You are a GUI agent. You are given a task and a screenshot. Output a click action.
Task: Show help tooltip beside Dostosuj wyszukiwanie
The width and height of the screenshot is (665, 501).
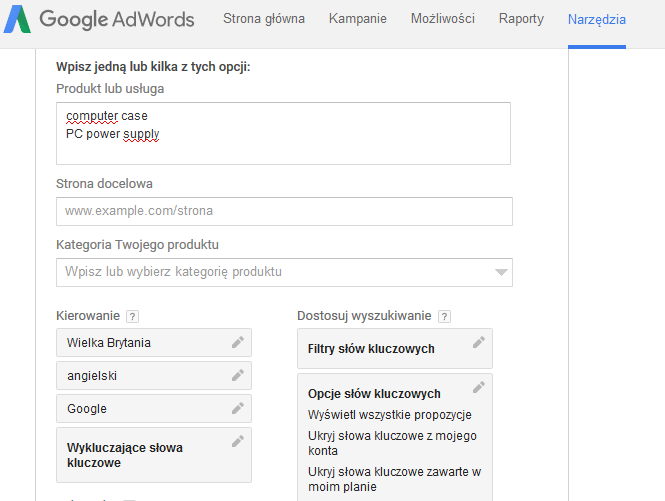pyautogui.click(x=444, y=316)
